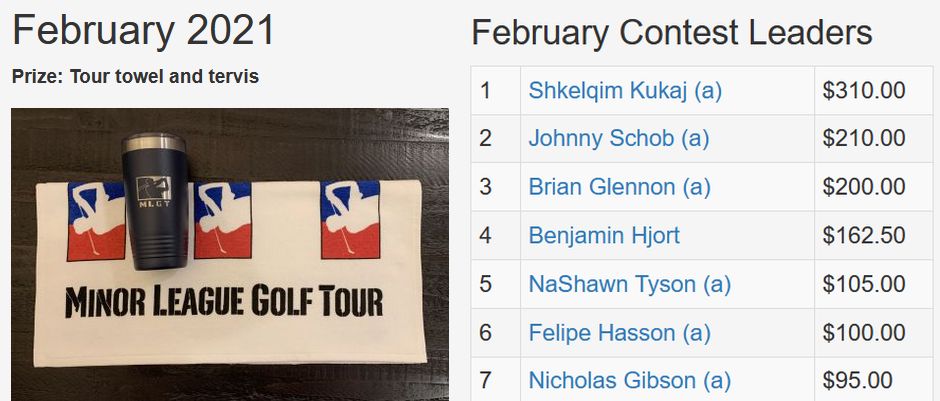The height and width of the screenshot is (401, 940).
Task: Open Johnny Schob (a) player link
Action: 619,139
